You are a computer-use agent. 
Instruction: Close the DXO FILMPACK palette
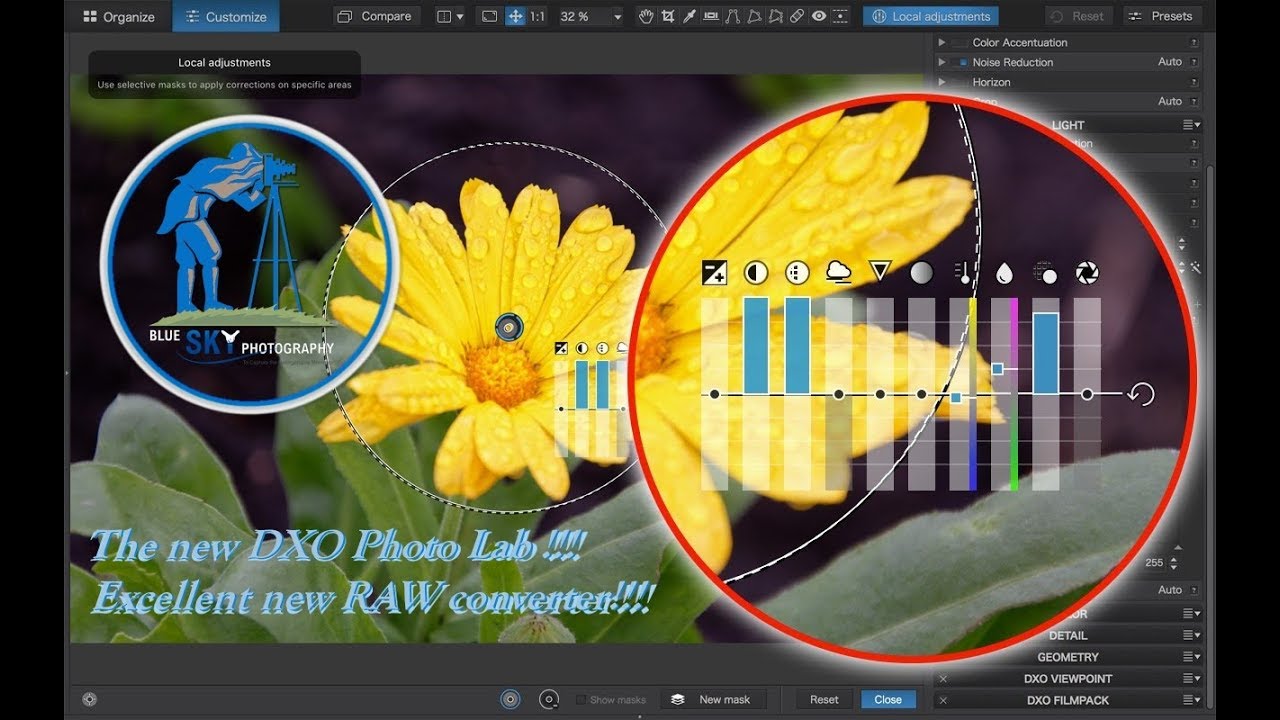point(943,700)
